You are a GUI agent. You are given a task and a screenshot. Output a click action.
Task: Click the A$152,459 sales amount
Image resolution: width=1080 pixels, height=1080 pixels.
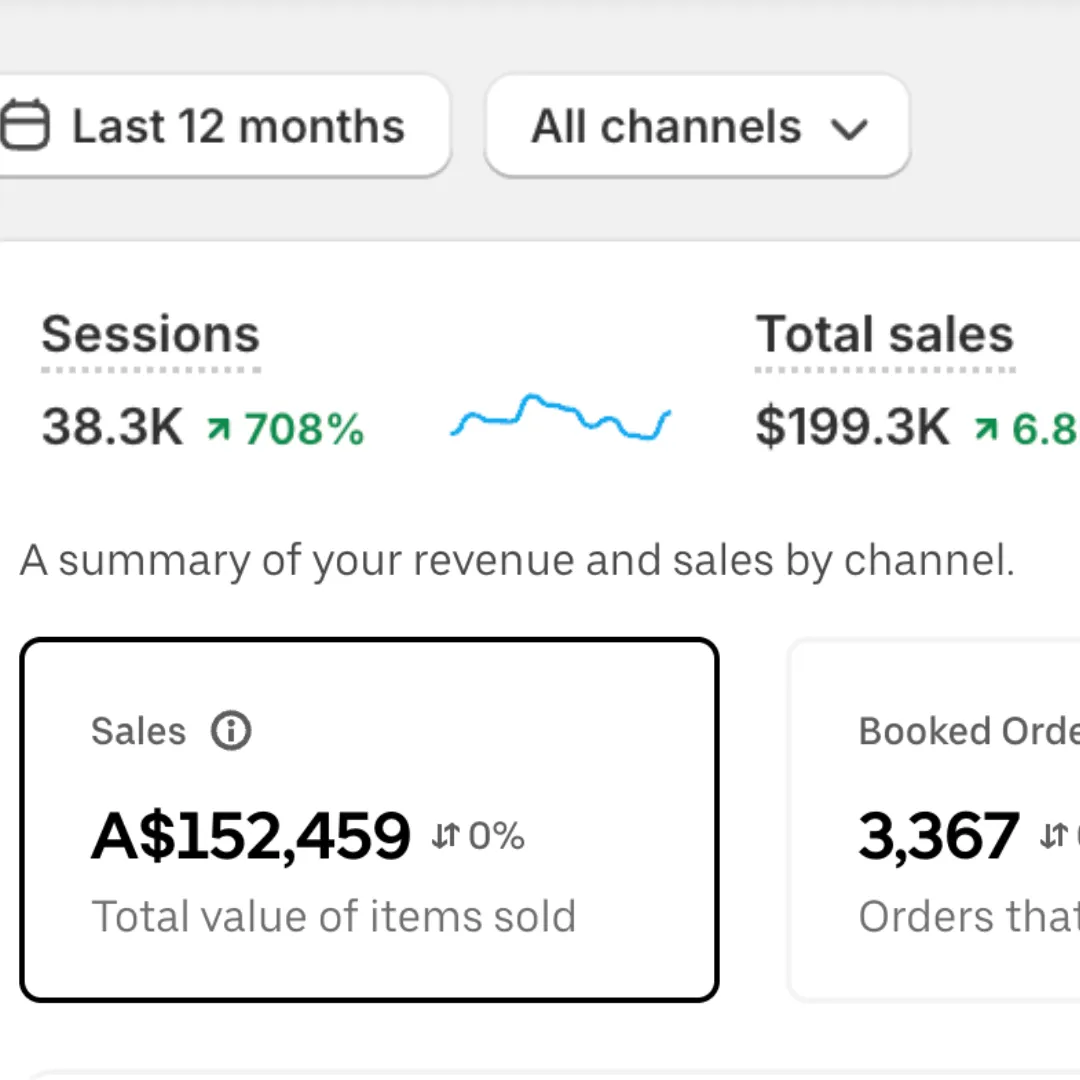251,836
